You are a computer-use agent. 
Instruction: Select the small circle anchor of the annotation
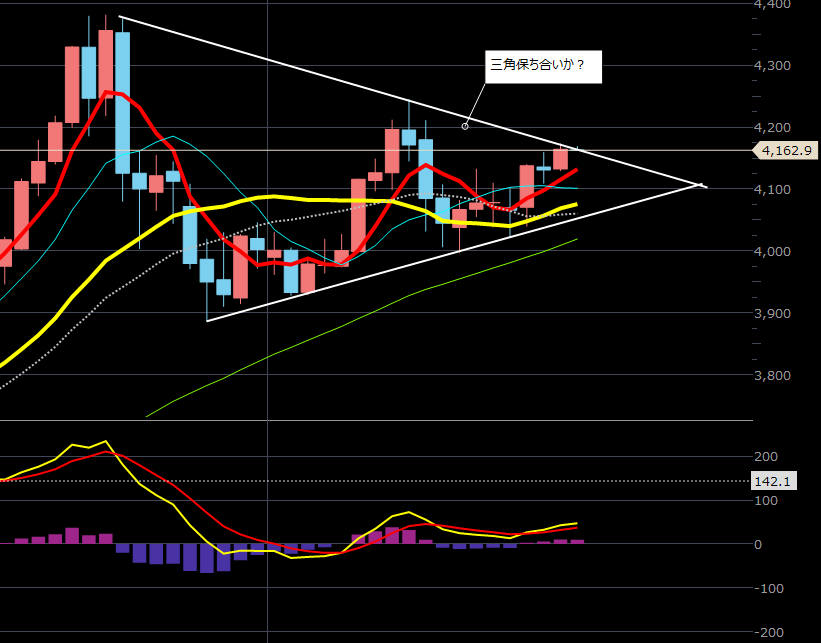(465, 126)
